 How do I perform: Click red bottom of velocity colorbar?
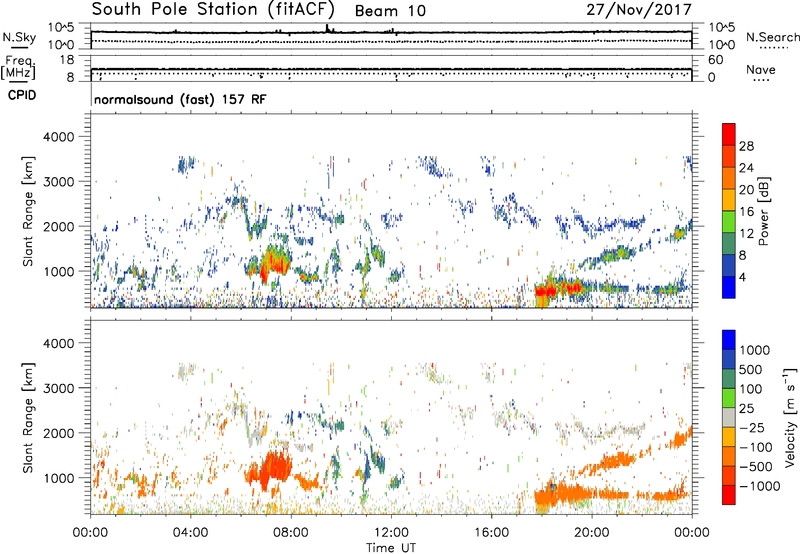pos(729,495)
